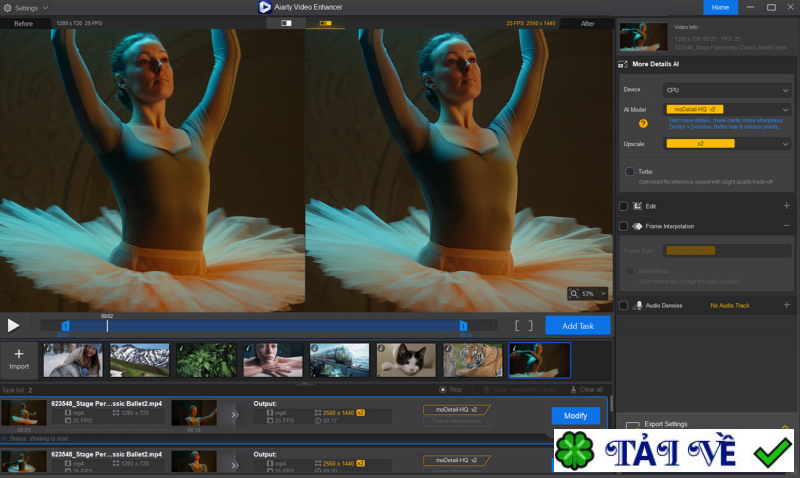The width and height of the screenshot is (800, 478).
Task: Check the Audio Denoise checkbox
Action: 624,305
